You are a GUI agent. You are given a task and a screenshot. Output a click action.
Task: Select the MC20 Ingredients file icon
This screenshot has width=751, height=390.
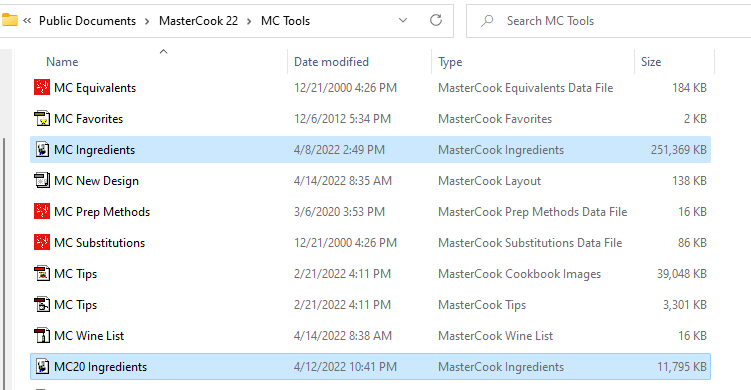click(x=42, y=367)
